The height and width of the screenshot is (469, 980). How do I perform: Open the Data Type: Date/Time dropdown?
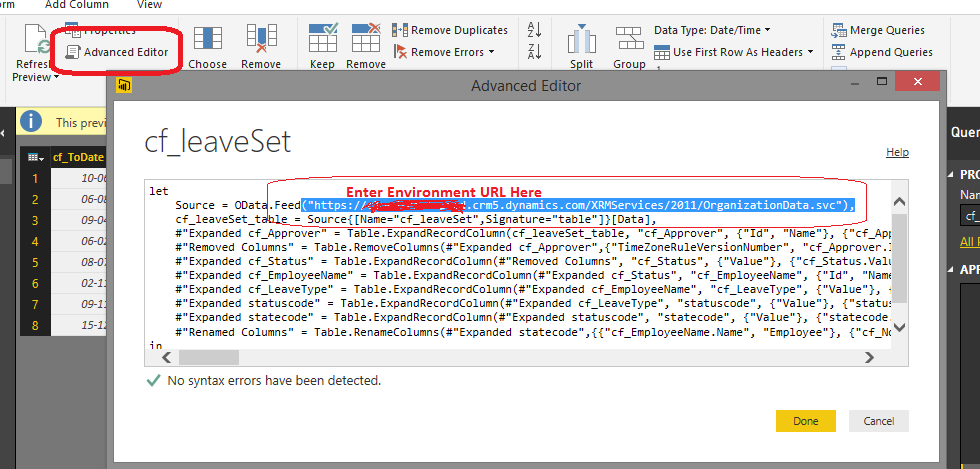click(x=712, y=30)
